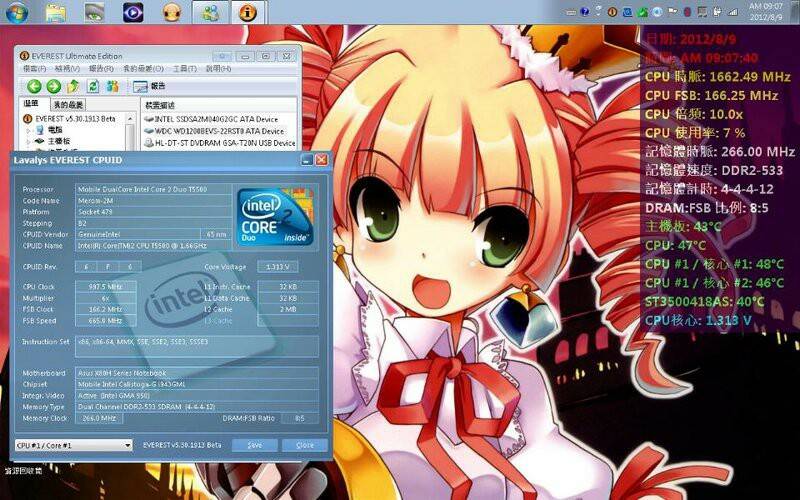Click the blue question mark tray icon
This screenshot has width=800, height=500.
point(585,11)
